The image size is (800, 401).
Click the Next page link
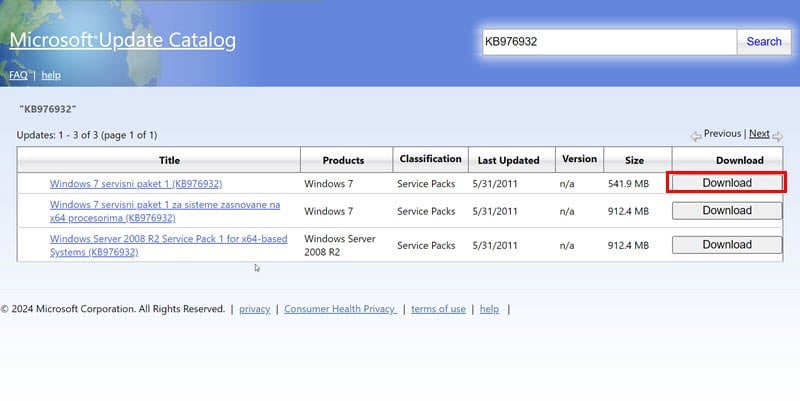(x=759, y=134)
